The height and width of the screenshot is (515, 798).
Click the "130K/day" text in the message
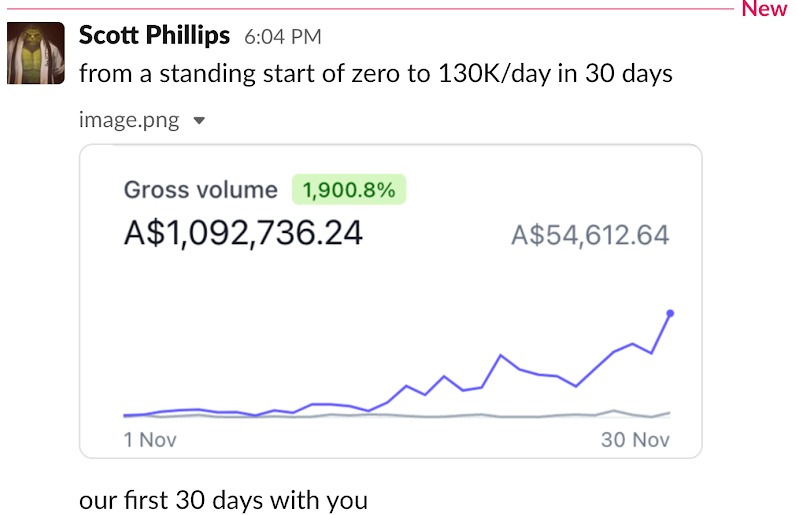490,74
